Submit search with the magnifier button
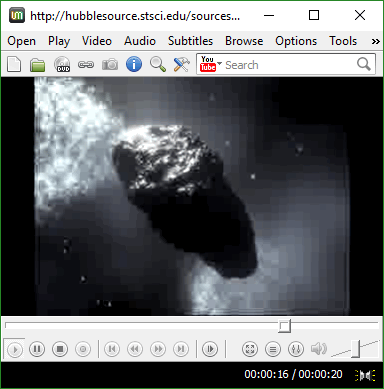384x389 pixels. click(x=364, y=64)
